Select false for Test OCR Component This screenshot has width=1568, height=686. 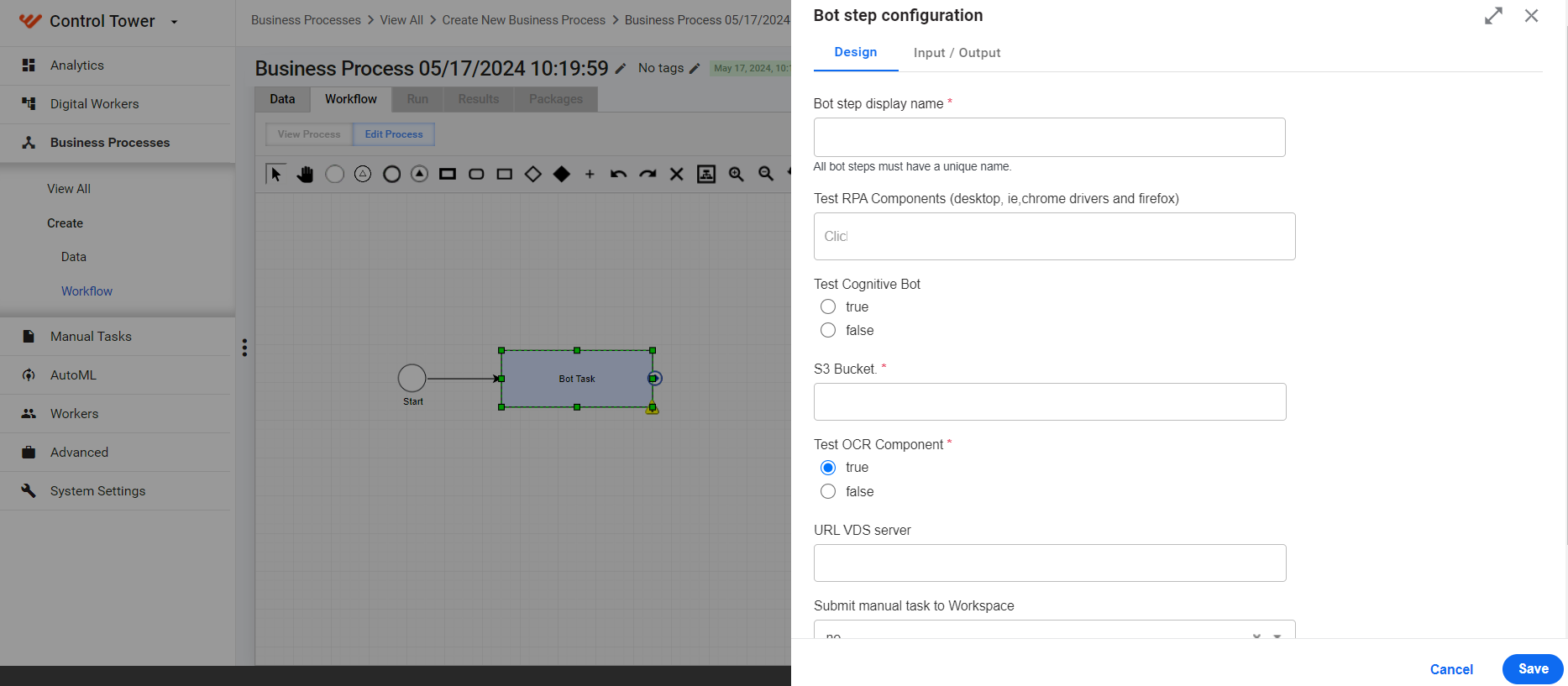[828, 491]
